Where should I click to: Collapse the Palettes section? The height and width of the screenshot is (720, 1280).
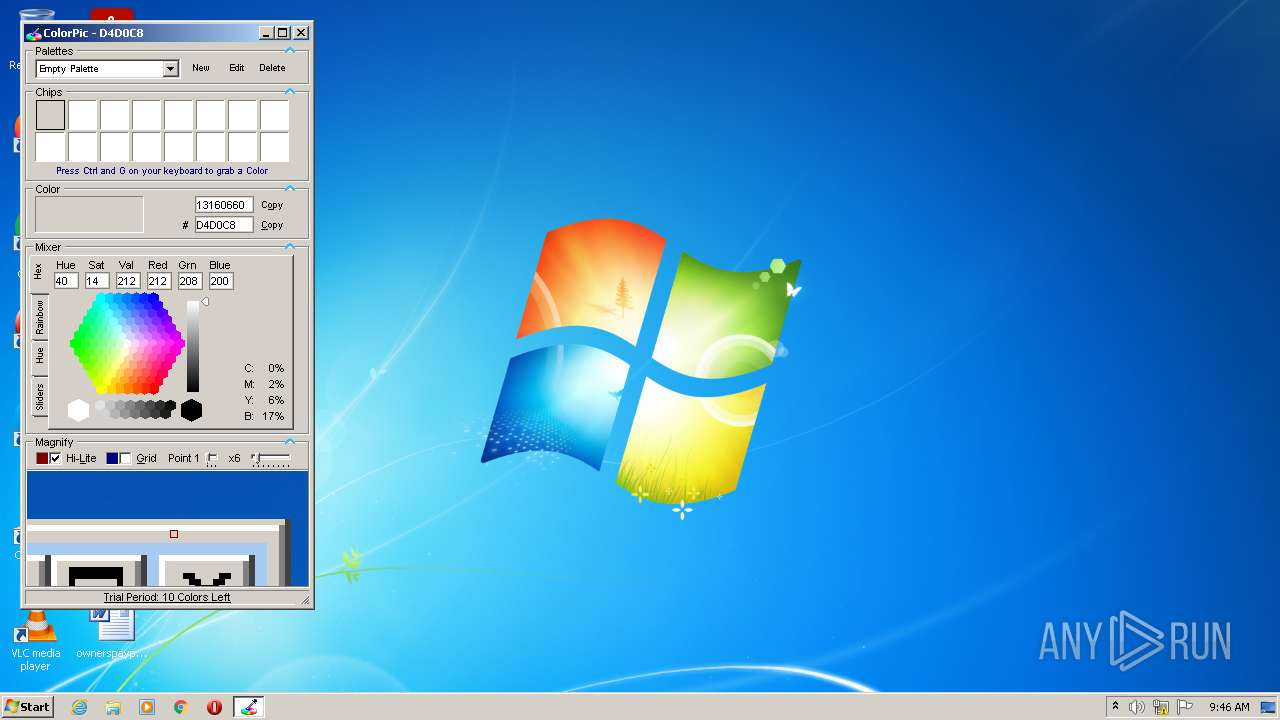(x=290, y=50)
